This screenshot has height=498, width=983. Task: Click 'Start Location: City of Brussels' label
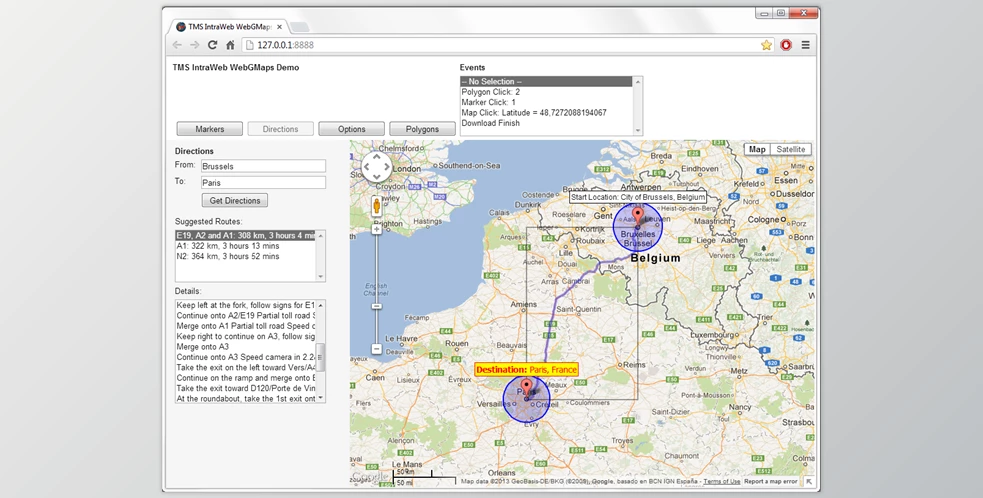pos(638,197)
